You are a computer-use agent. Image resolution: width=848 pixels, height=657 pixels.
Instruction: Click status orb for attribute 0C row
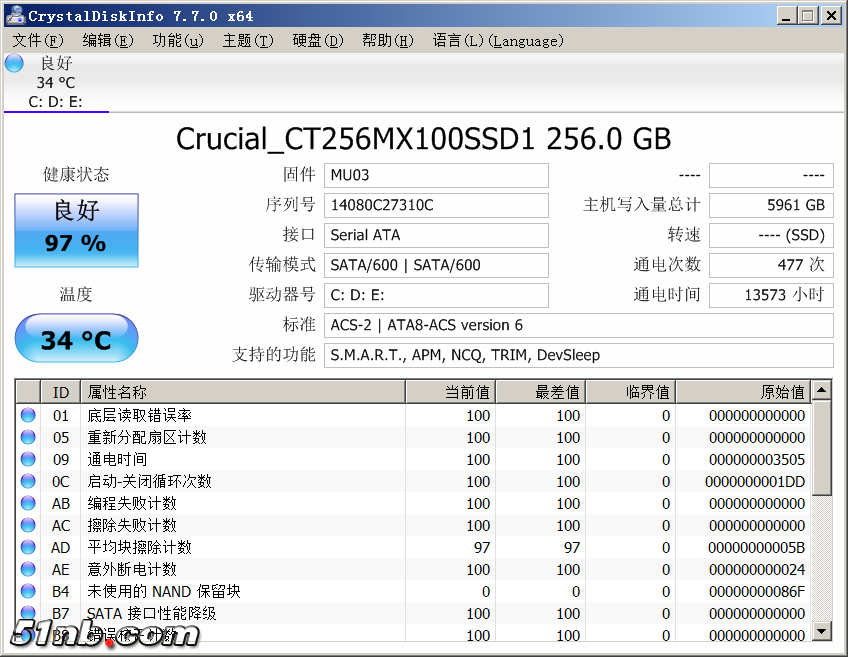pyautogui.click(x=28, y=481)
